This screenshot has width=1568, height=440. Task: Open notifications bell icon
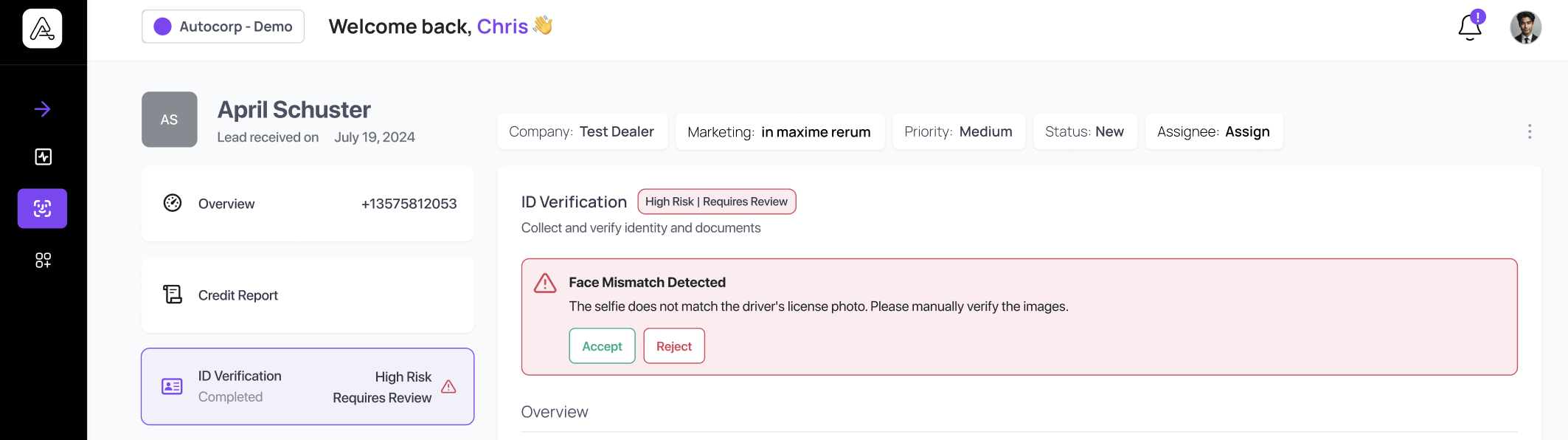(x=1469, y=27)
